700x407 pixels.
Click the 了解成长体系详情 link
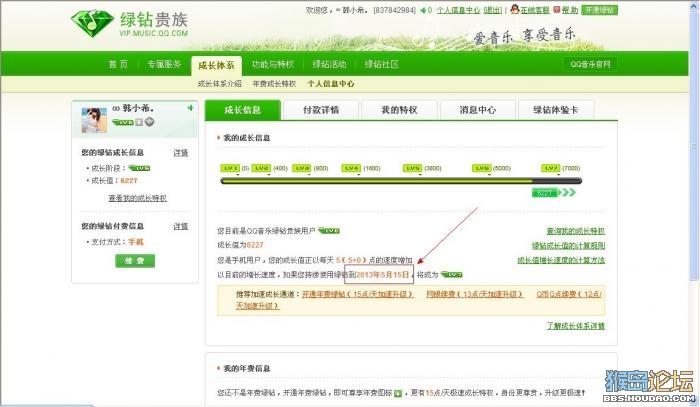576,326
